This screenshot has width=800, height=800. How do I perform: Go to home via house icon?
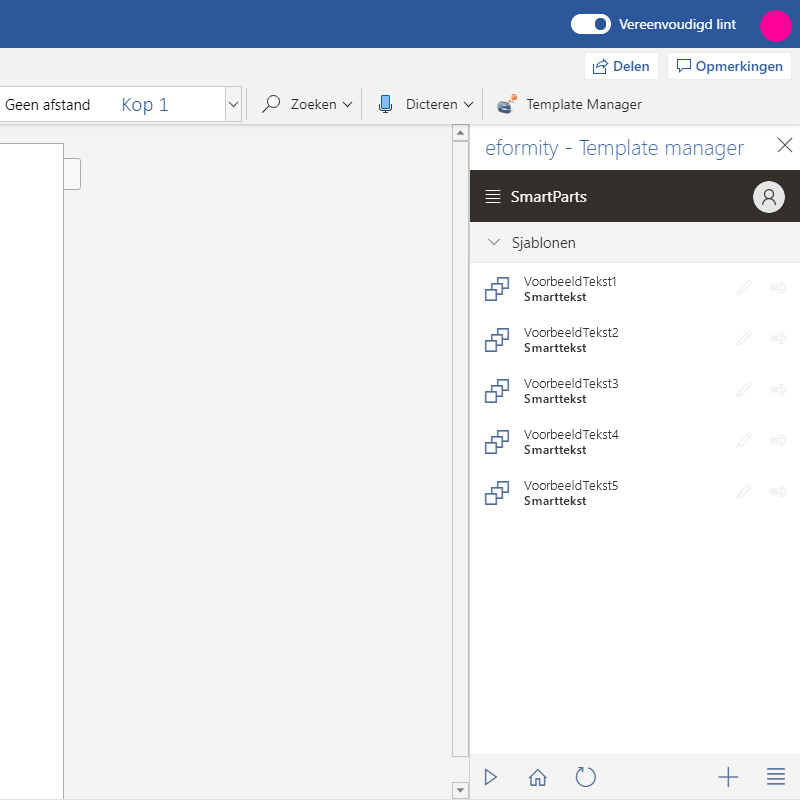[538, 777]
